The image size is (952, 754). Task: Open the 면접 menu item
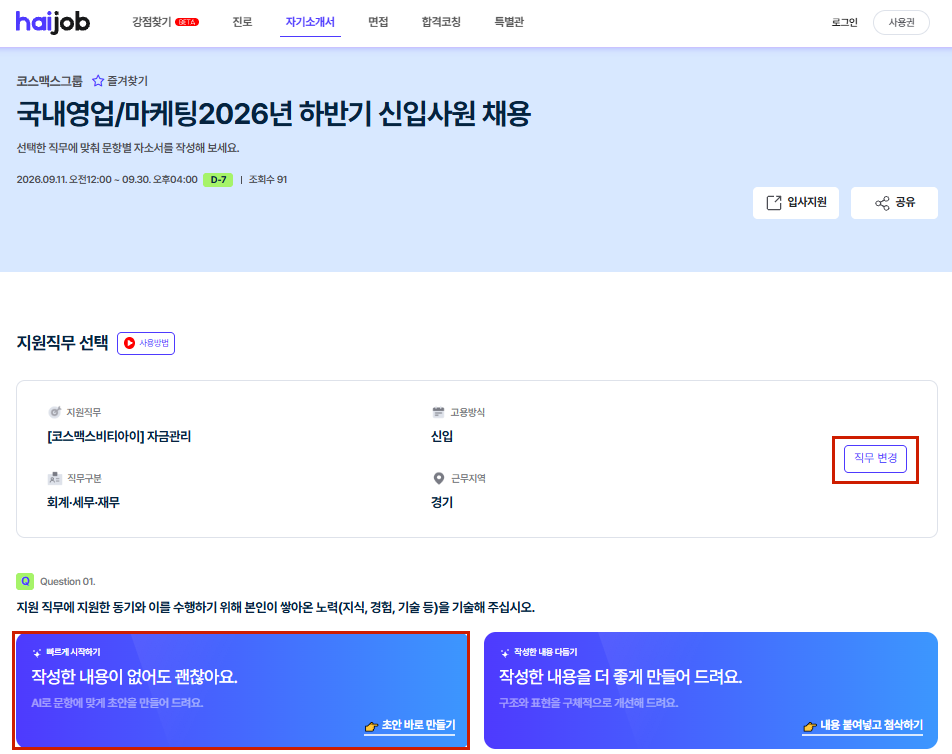coord(378,22)
